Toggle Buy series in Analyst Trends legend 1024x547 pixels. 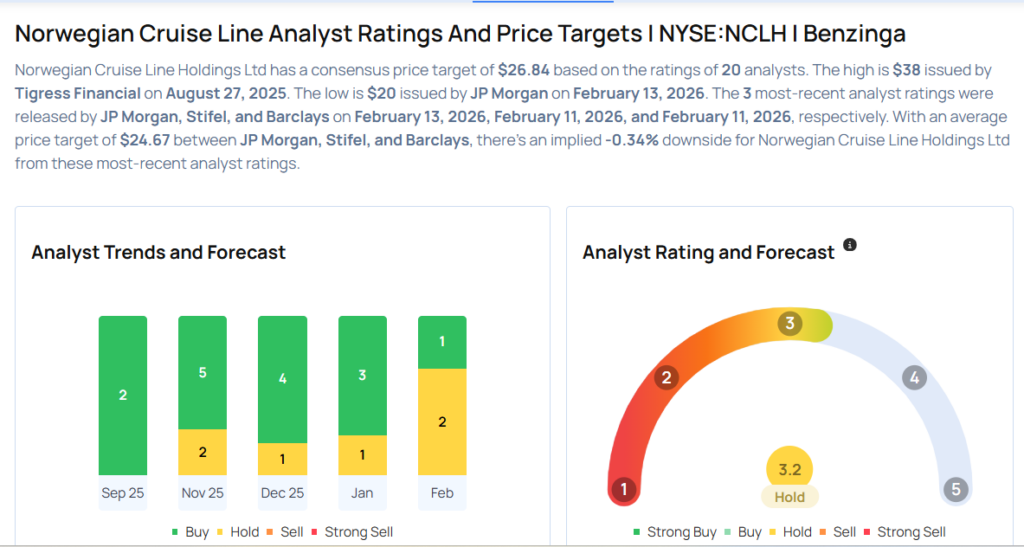click(x=190, y=532)
